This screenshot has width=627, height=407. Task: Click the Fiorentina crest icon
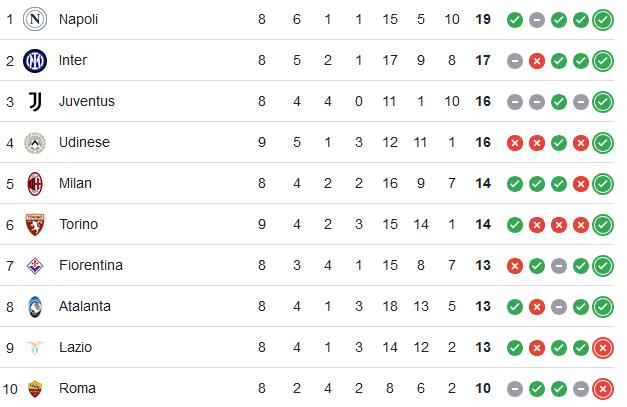(x=35, y=266)
